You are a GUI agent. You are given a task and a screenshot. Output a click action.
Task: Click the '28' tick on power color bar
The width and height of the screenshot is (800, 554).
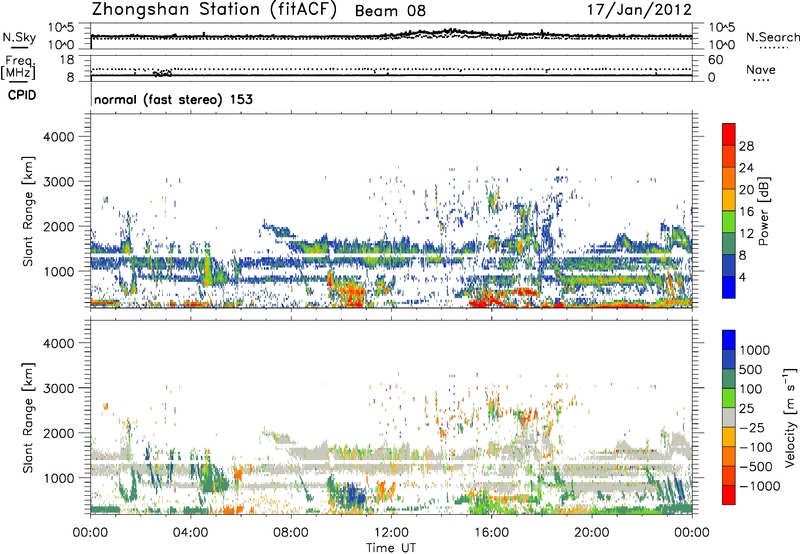click(x=746, y=146)
